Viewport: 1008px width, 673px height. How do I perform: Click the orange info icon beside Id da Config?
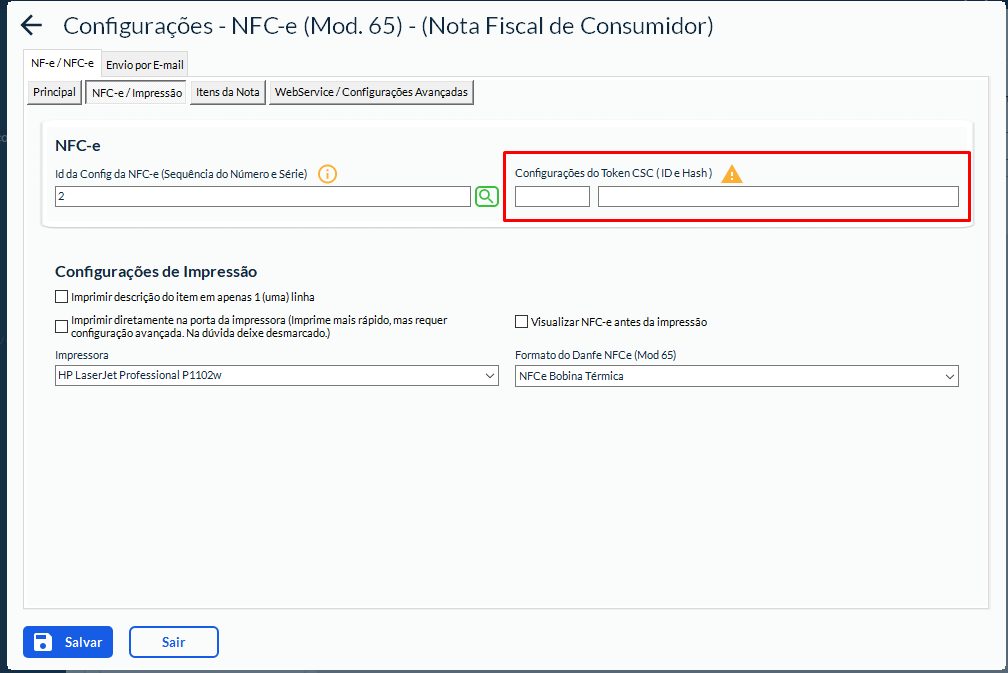(327, 174)
